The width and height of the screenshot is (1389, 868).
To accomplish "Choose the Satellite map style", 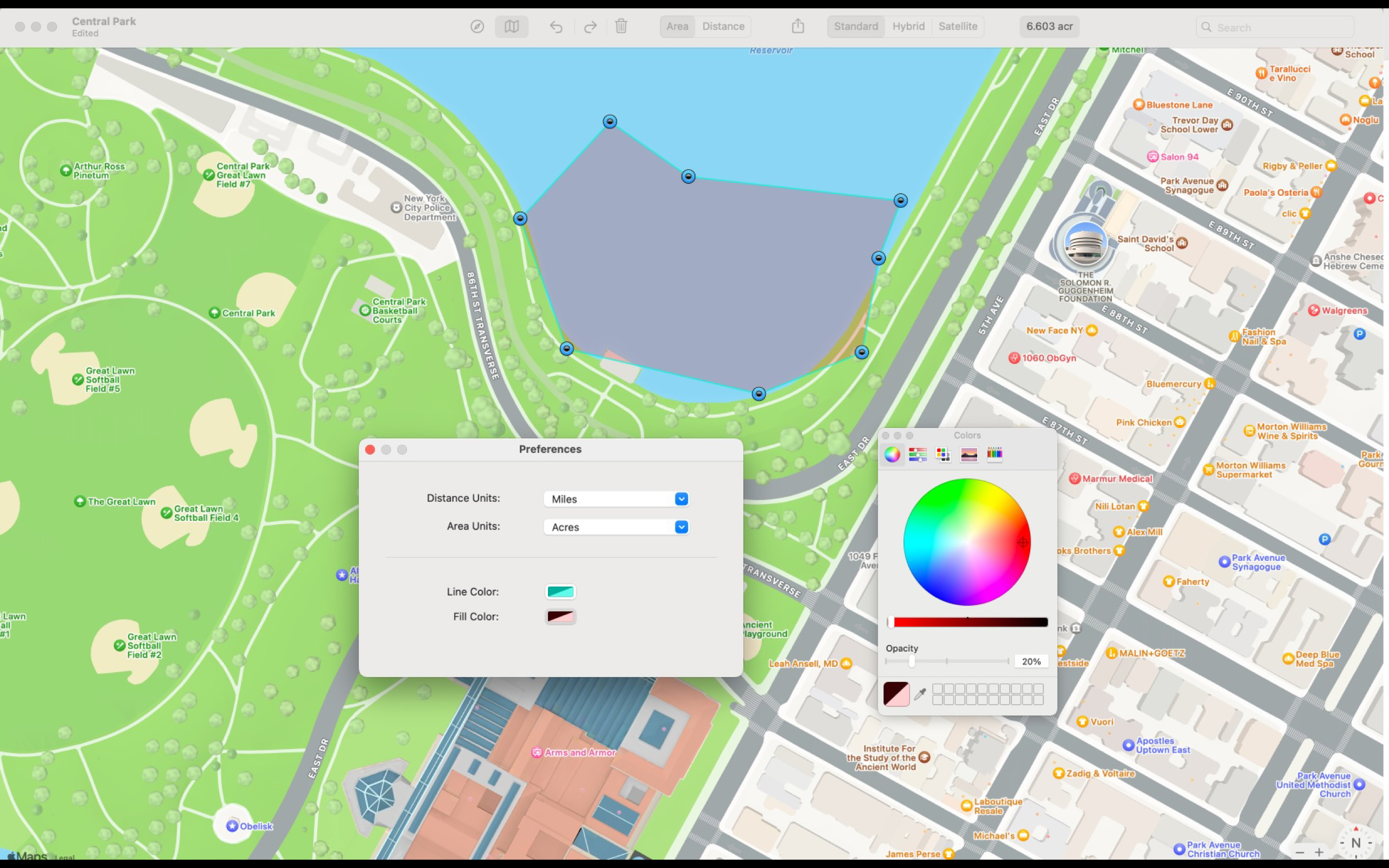I will pos(958,27).
